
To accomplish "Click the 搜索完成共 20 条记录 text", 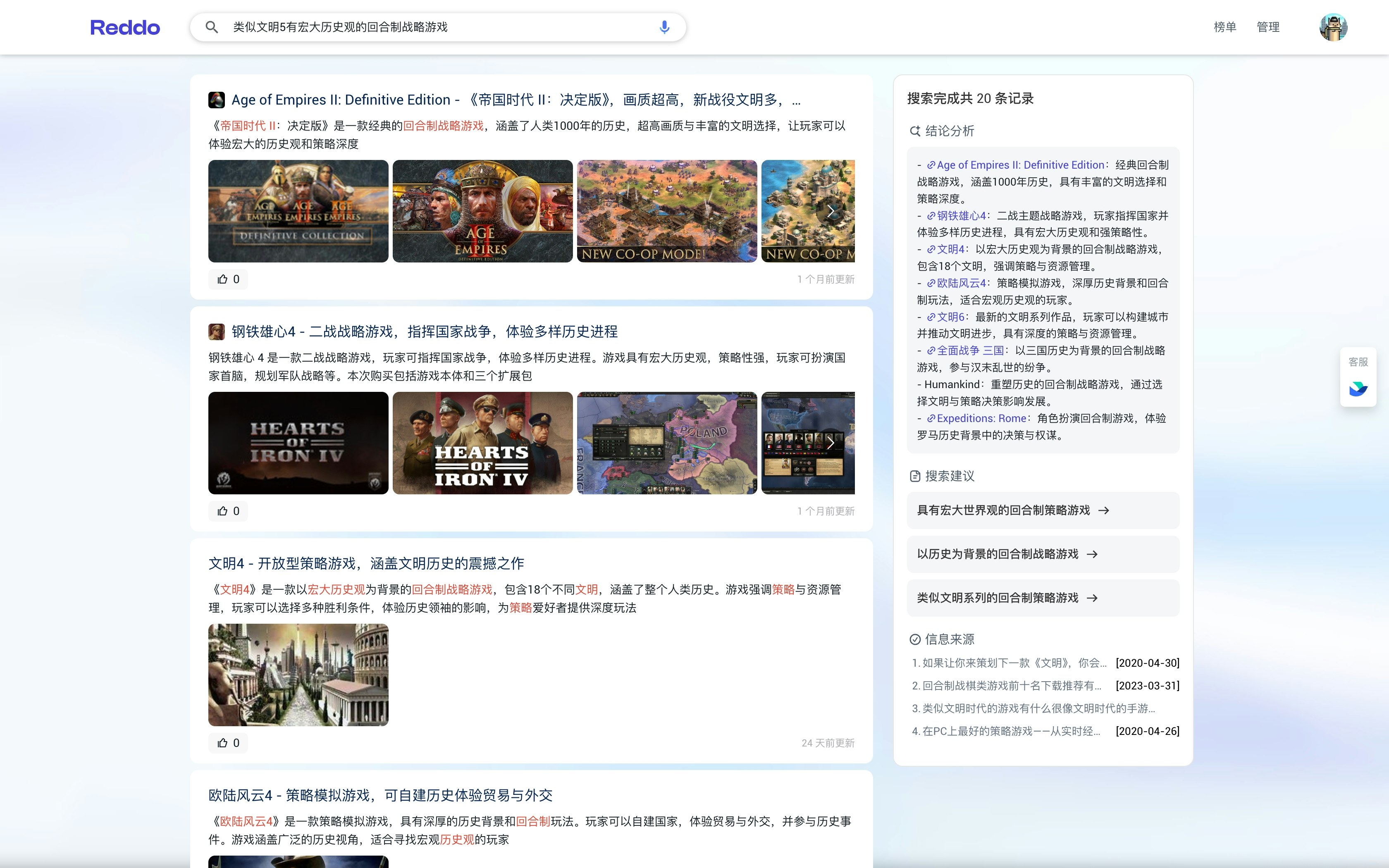I will [x=970, y=99].
